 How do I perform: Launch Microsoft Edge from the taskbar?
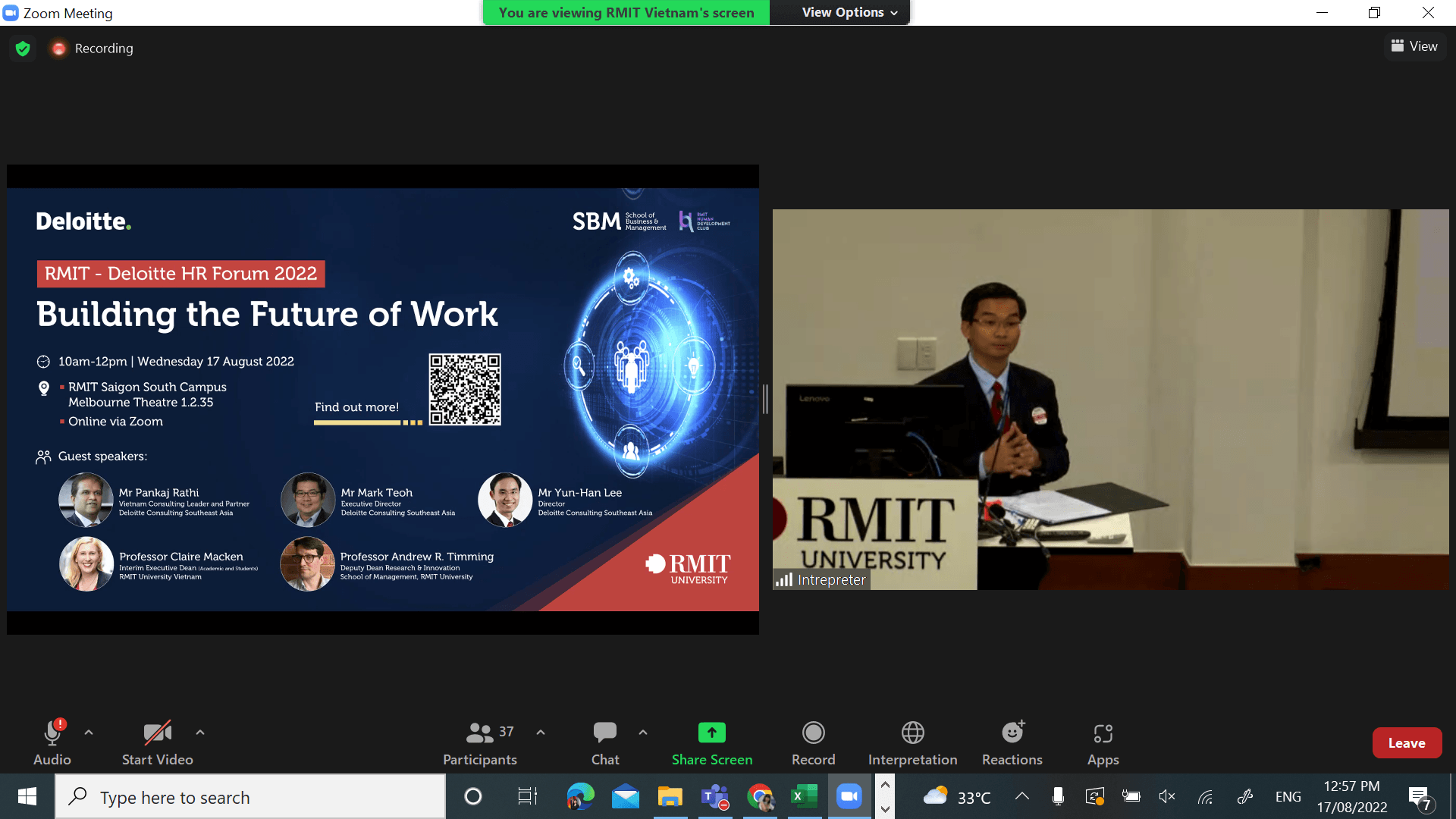tap(580, 796)
